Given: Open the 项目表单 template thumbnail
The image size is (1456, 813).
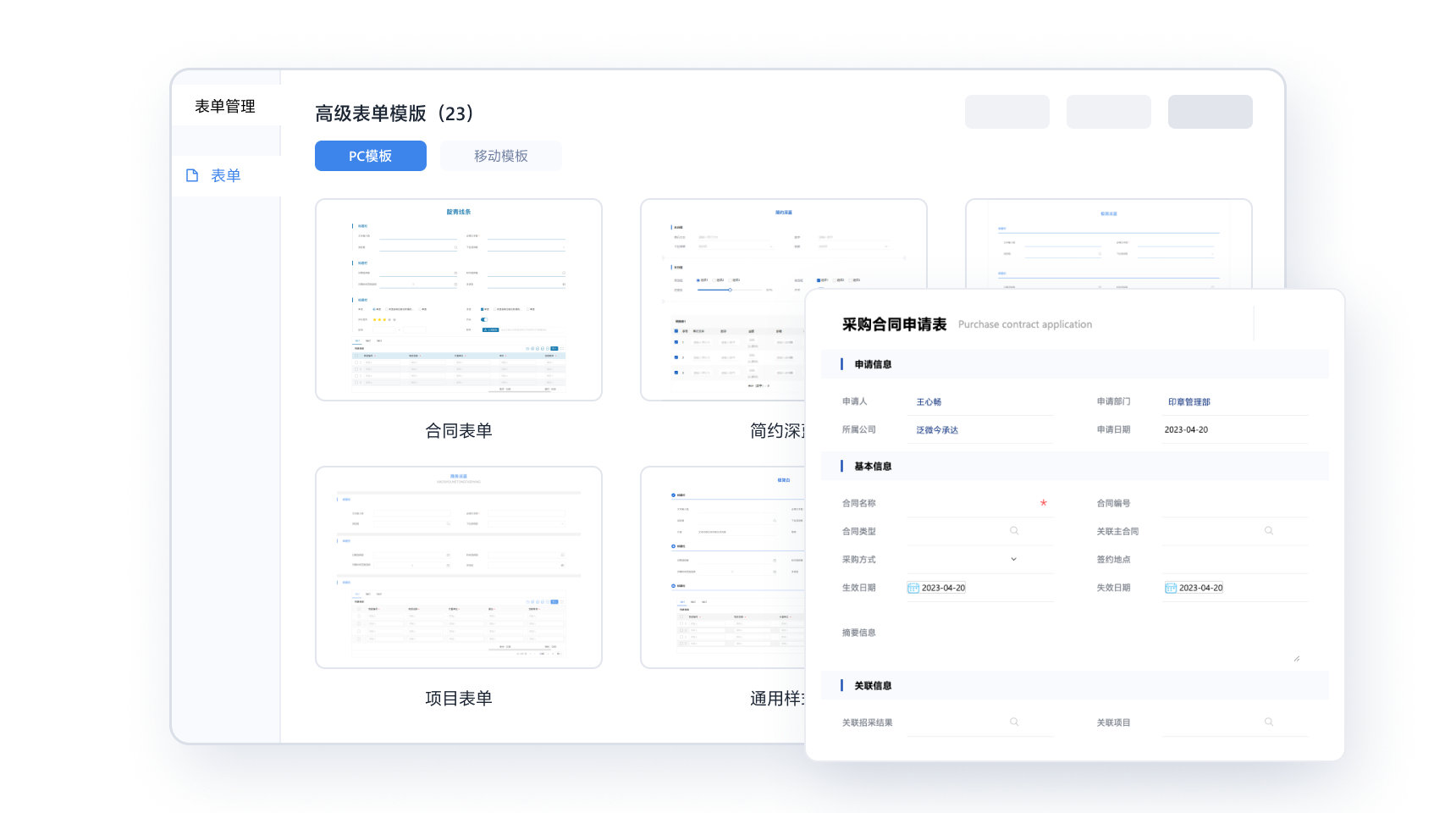Looking at the screenshot, I should tap(459, 567).
